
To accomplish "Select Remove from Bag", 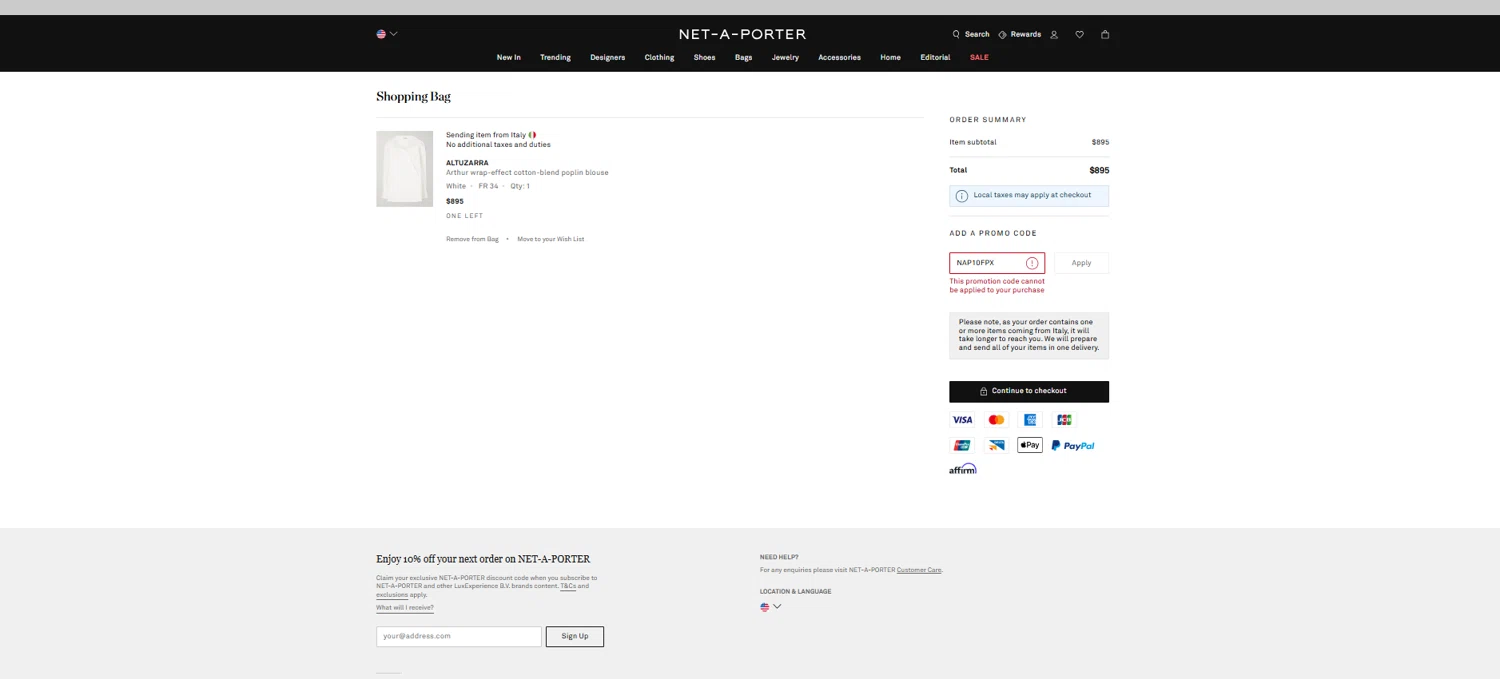I will [472, 239].
